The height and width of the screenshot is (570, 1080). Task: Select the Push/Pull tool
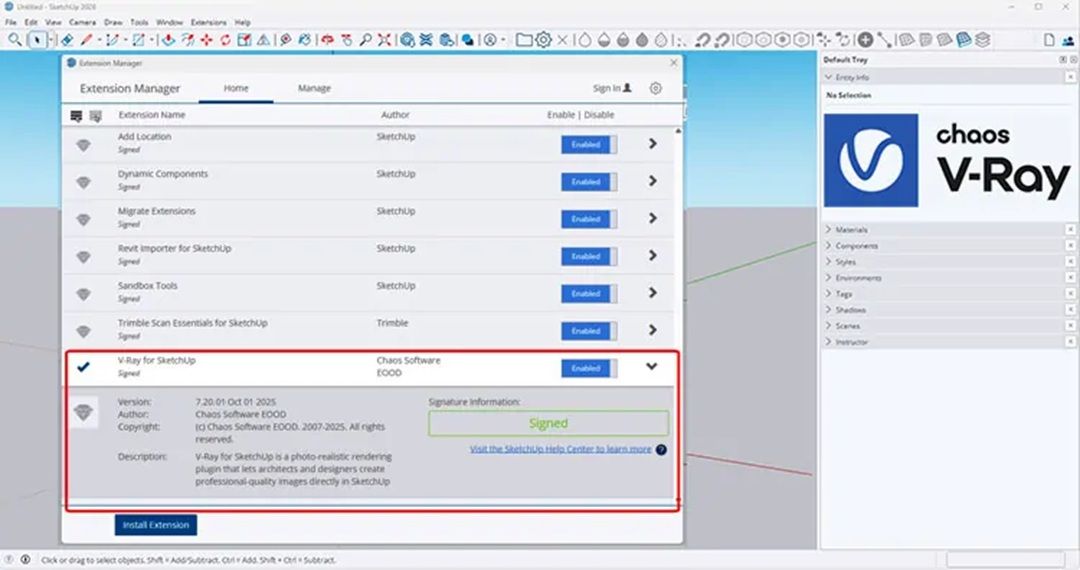click(x=168, y=40)
